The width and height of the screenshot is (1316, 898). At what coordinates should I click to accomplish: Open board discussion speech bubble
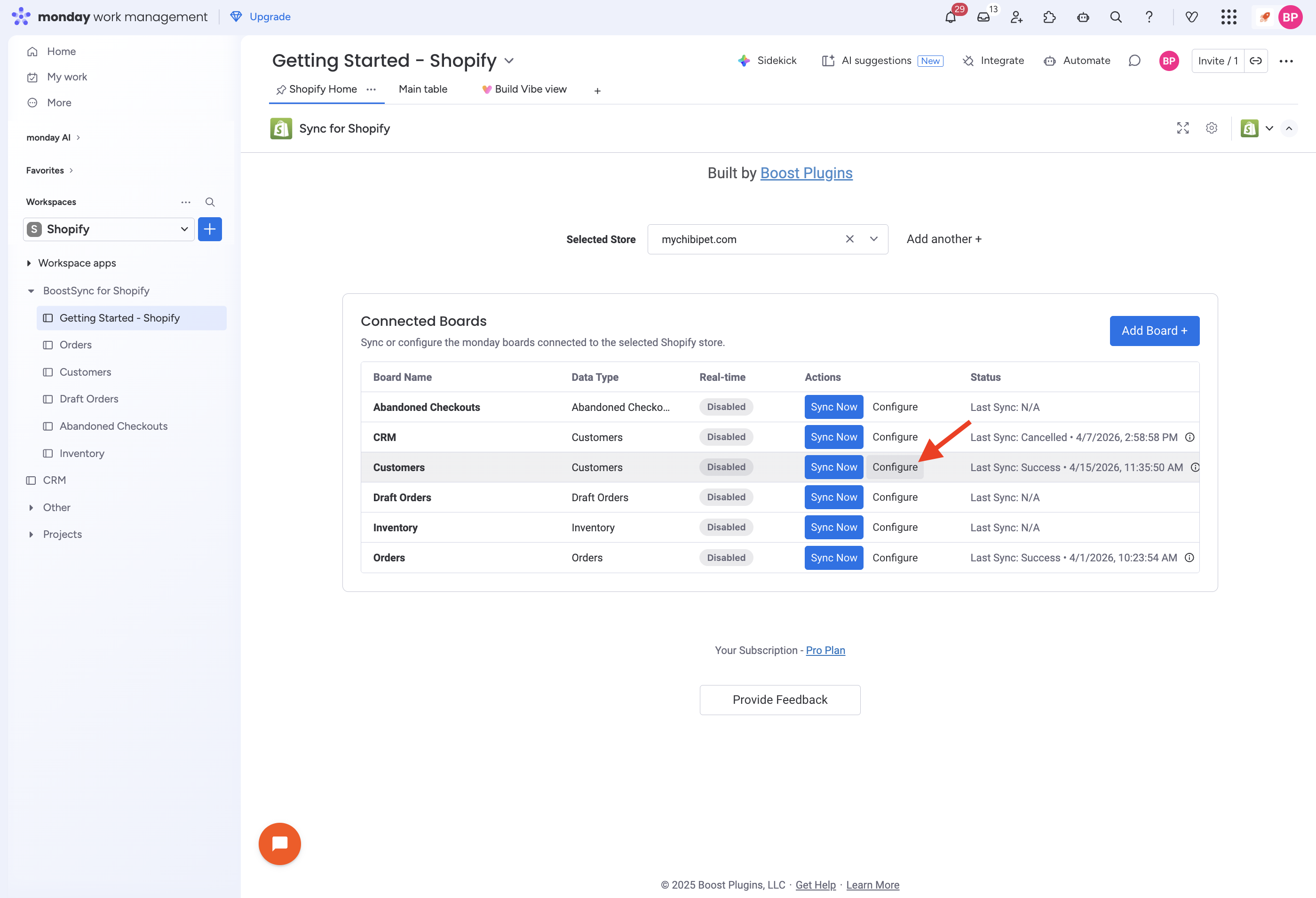1134,61
